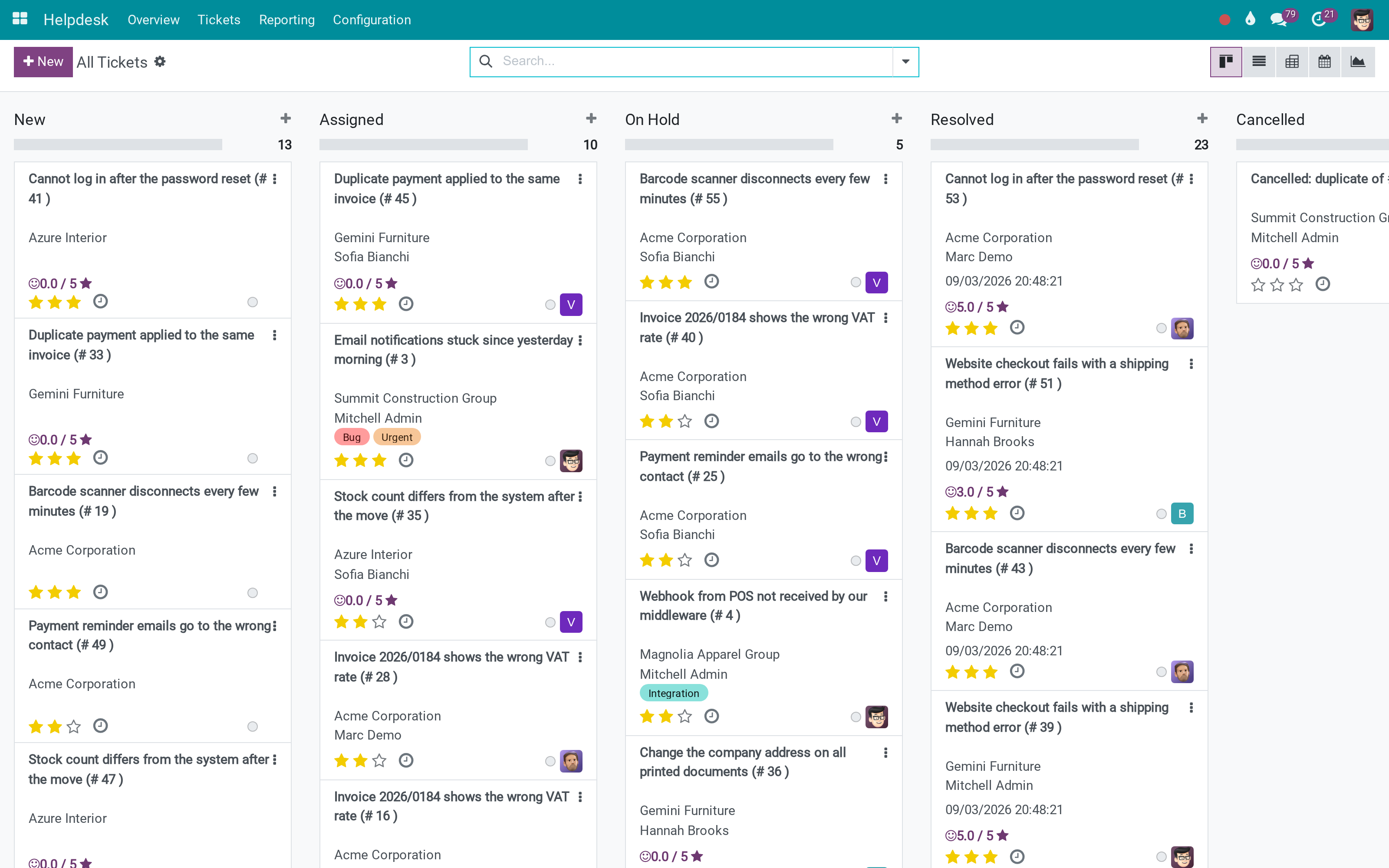
Task: Click the Cancelled column header
Action: coord(1270,119)
